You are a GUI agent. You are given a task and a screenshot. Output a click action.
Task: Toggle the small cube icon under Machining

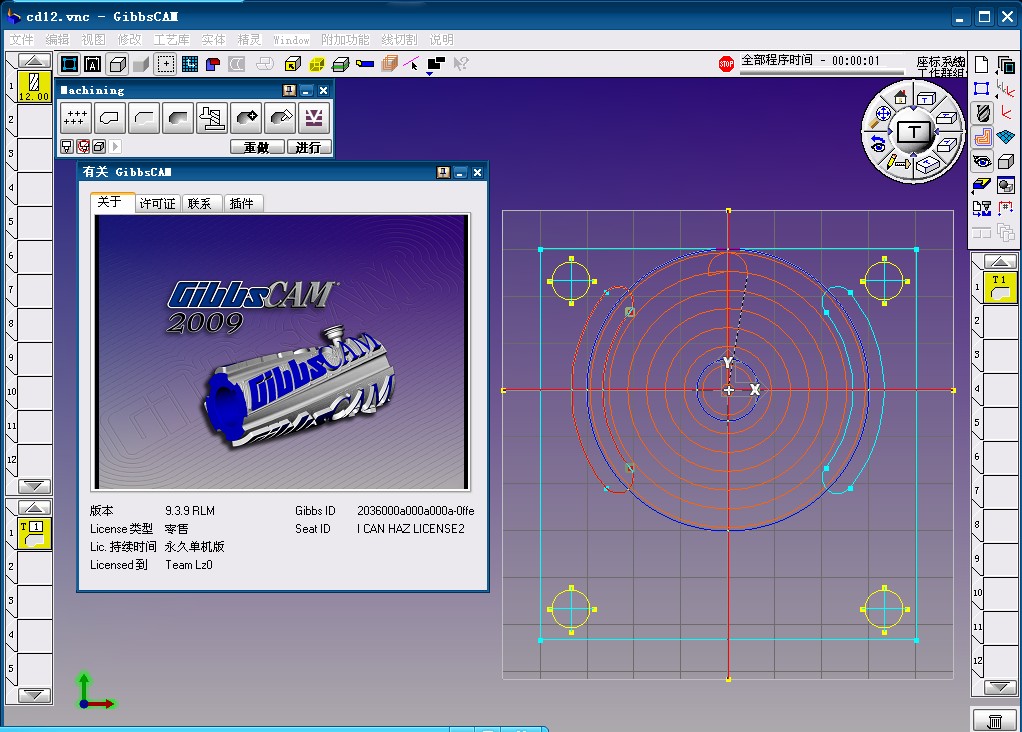pos(99,147)
